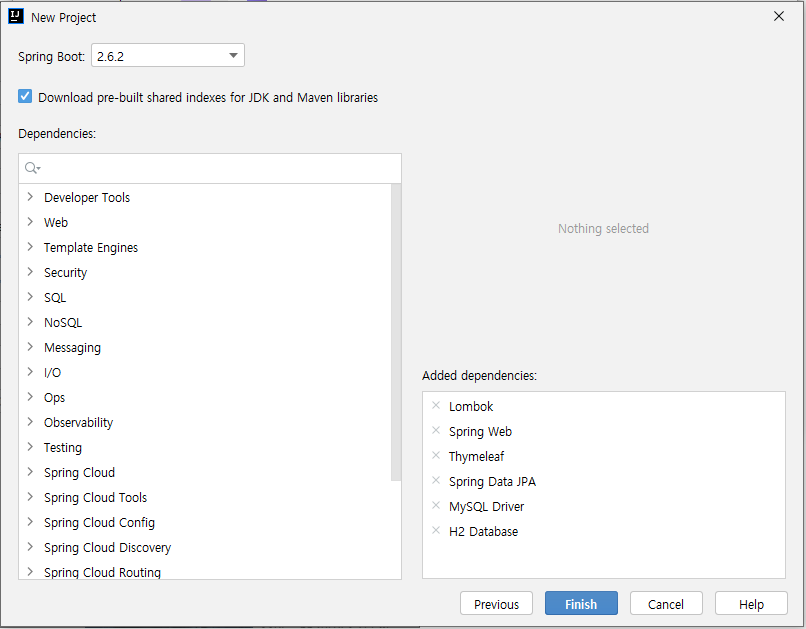Remove Spring Web dependency via its X

pos(436,431)
